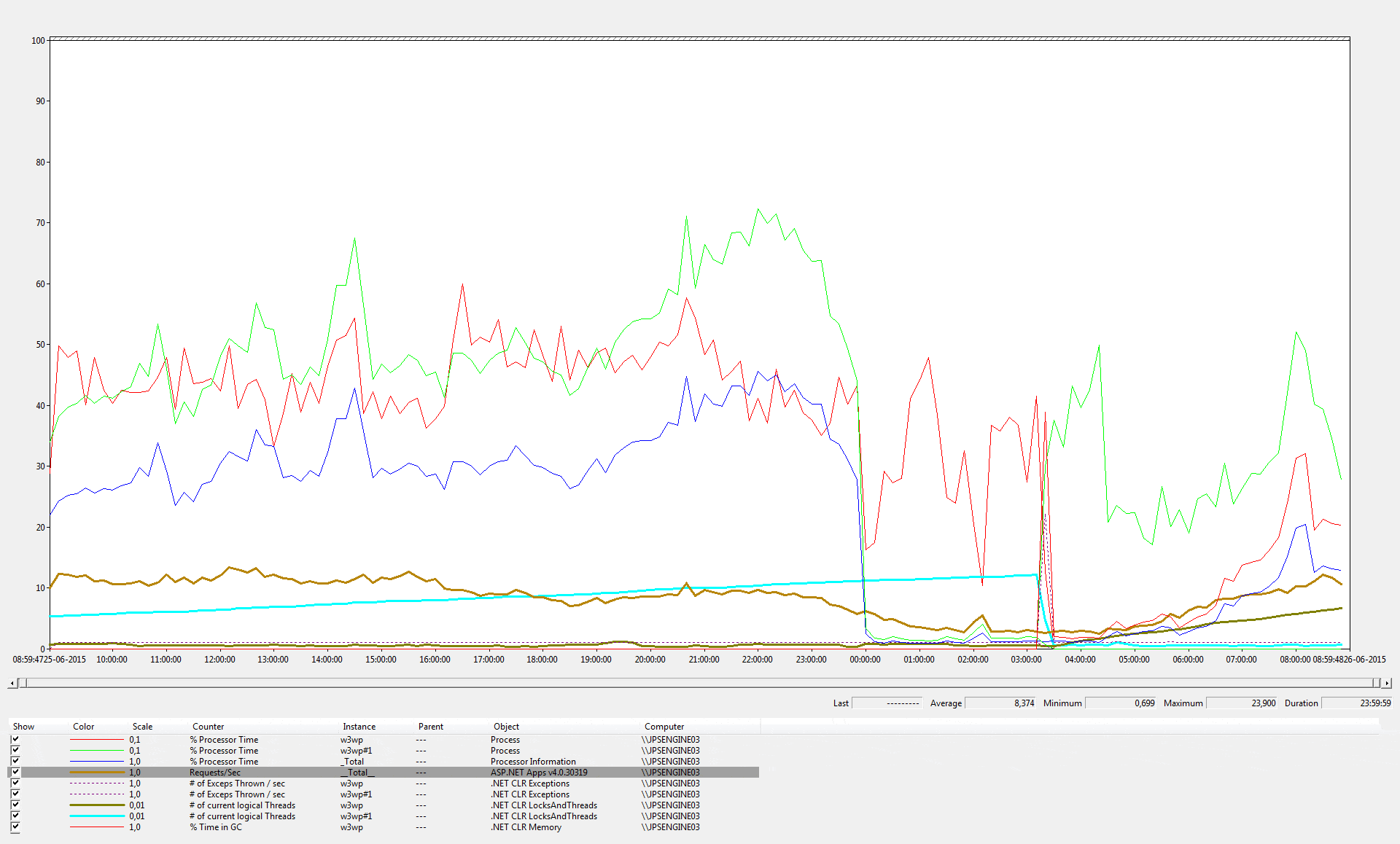Toggle checkbox for current logical Threads w3wp#1

[15, 816]
